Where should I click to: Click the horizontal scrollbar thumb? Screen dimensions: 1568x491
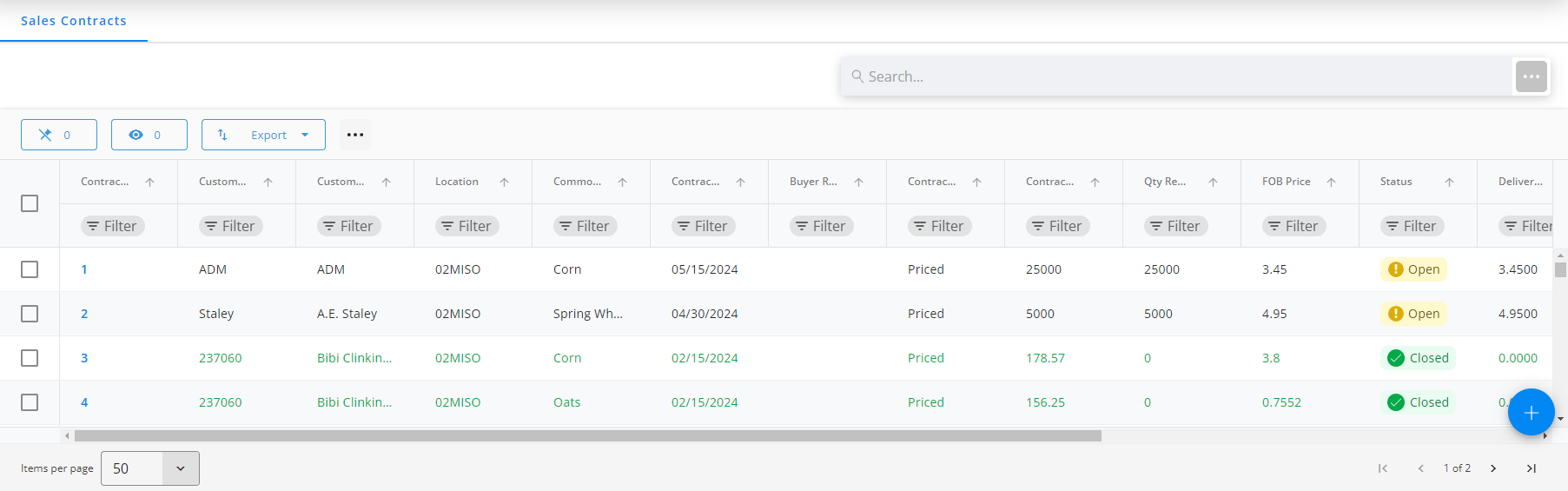click(588, 436)
